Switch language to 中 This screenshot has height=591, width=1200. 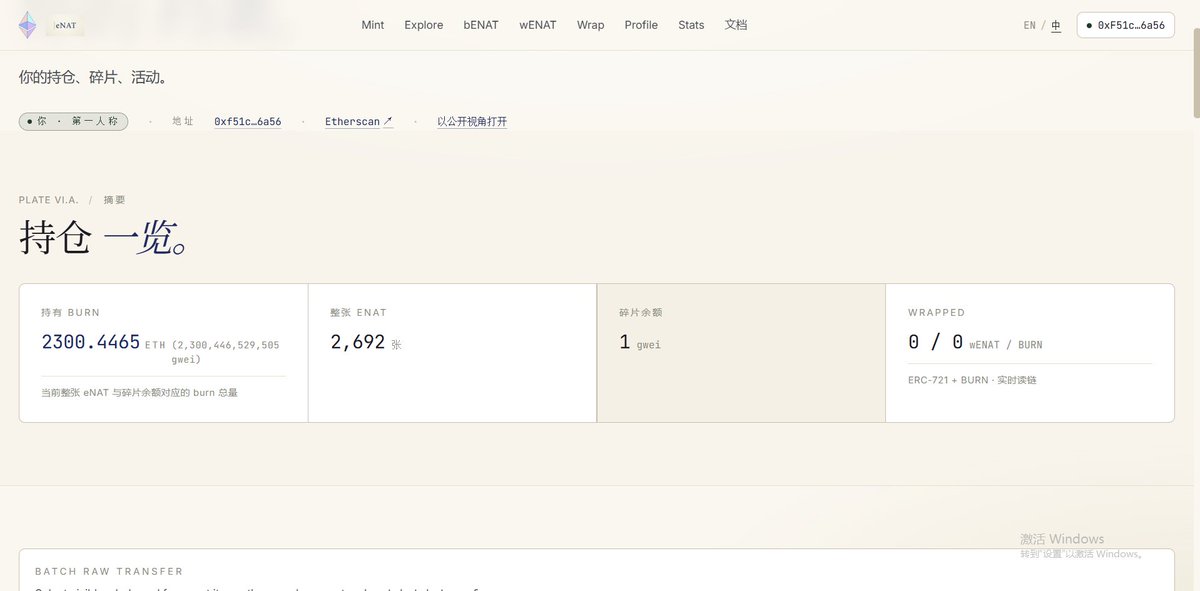click(1056, 25)
